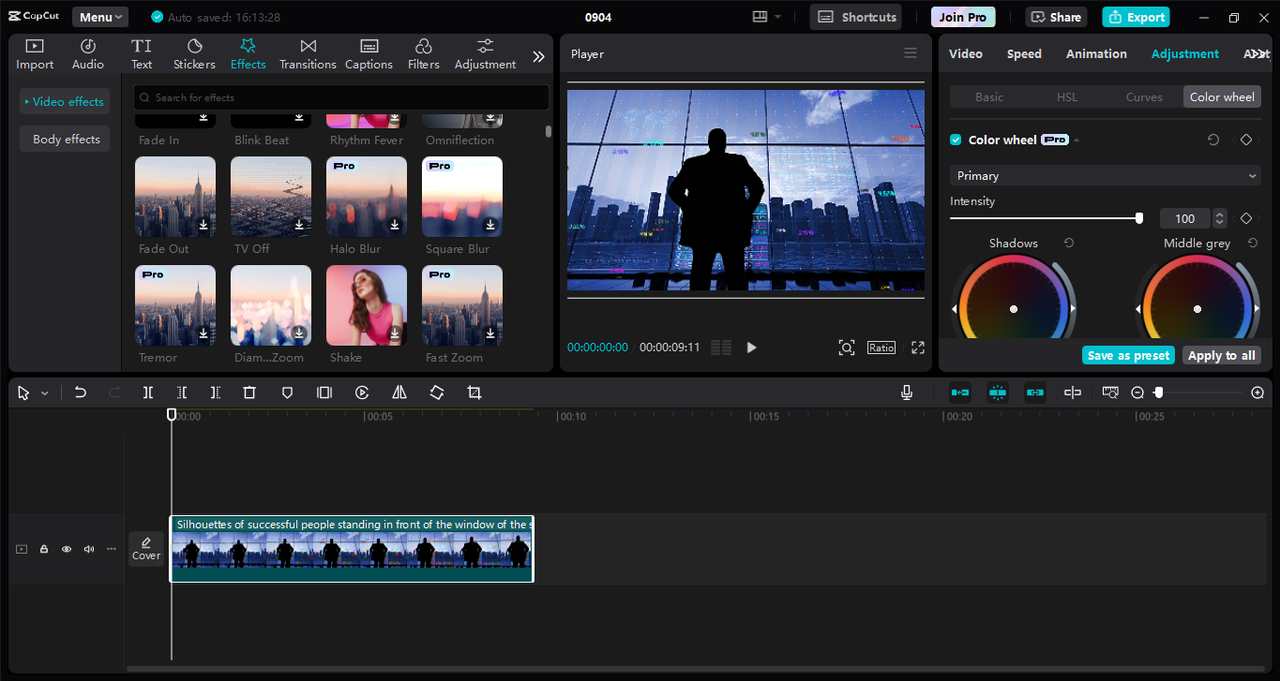The image size is (1280, 681).
Task: Open the Text tab
Action: tap(142, 54)
